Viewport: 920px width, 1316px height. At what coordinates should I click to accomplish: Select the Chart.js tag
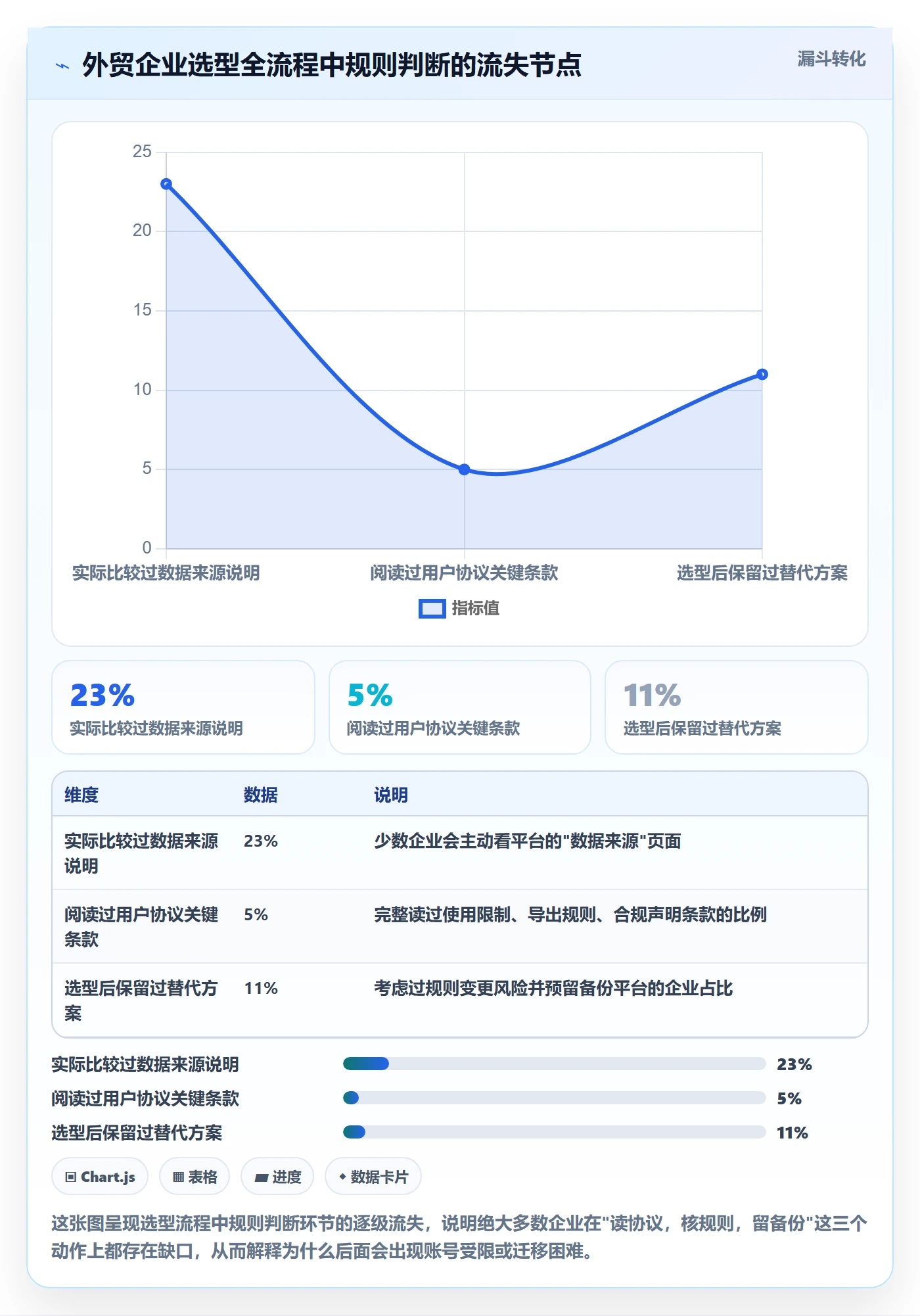pyautogui.click(x=100, y=1177)
